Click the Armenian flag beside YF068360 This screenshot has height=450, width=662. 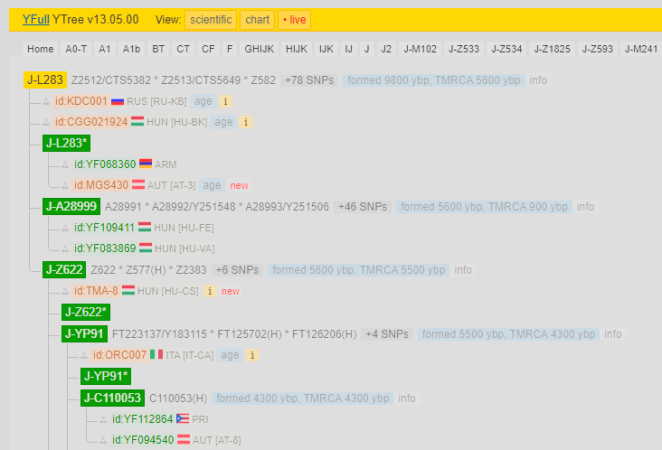[145, 164]
